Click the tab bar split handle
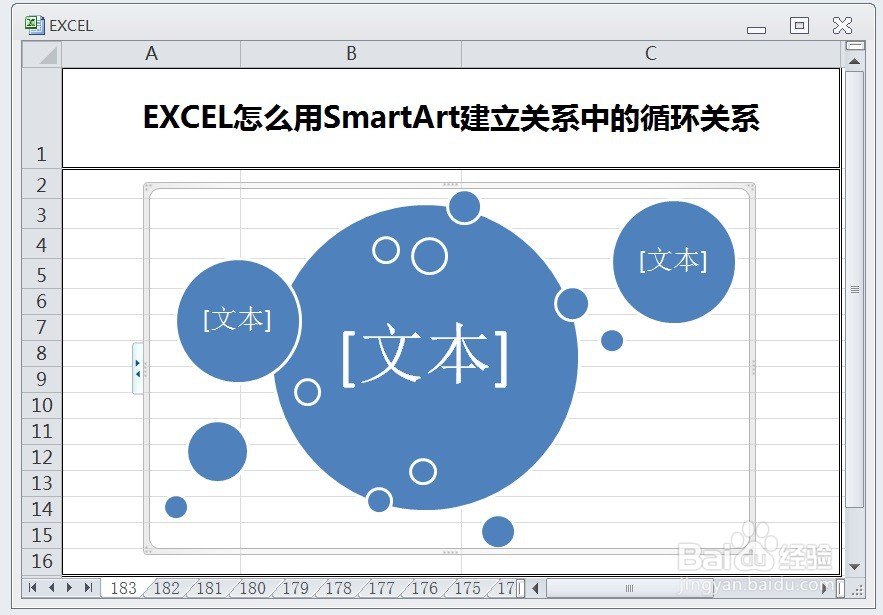Screen dimensions: 883x615 tap(521, 588)
